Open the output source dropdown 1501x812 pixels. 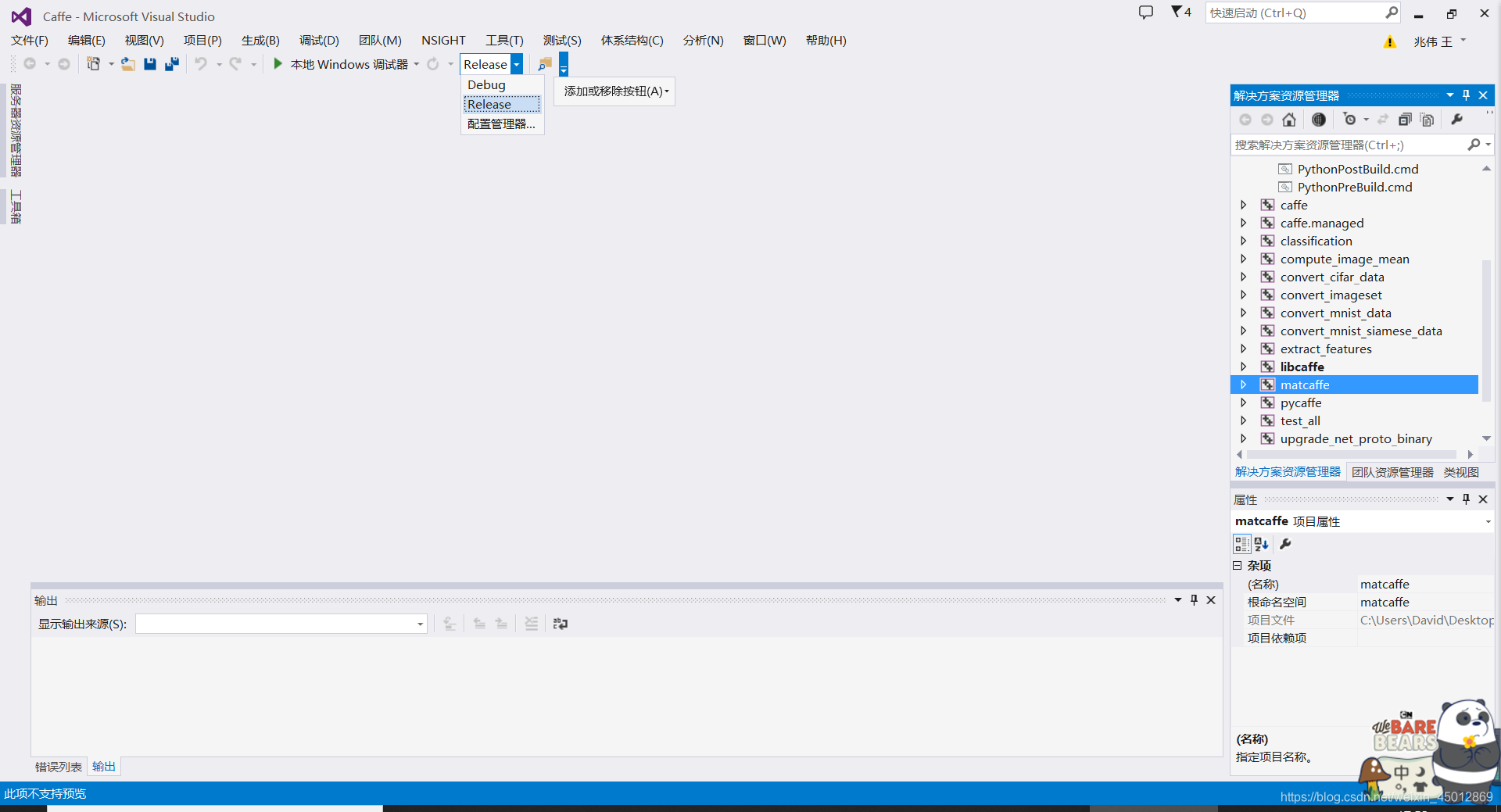point(420,624)
